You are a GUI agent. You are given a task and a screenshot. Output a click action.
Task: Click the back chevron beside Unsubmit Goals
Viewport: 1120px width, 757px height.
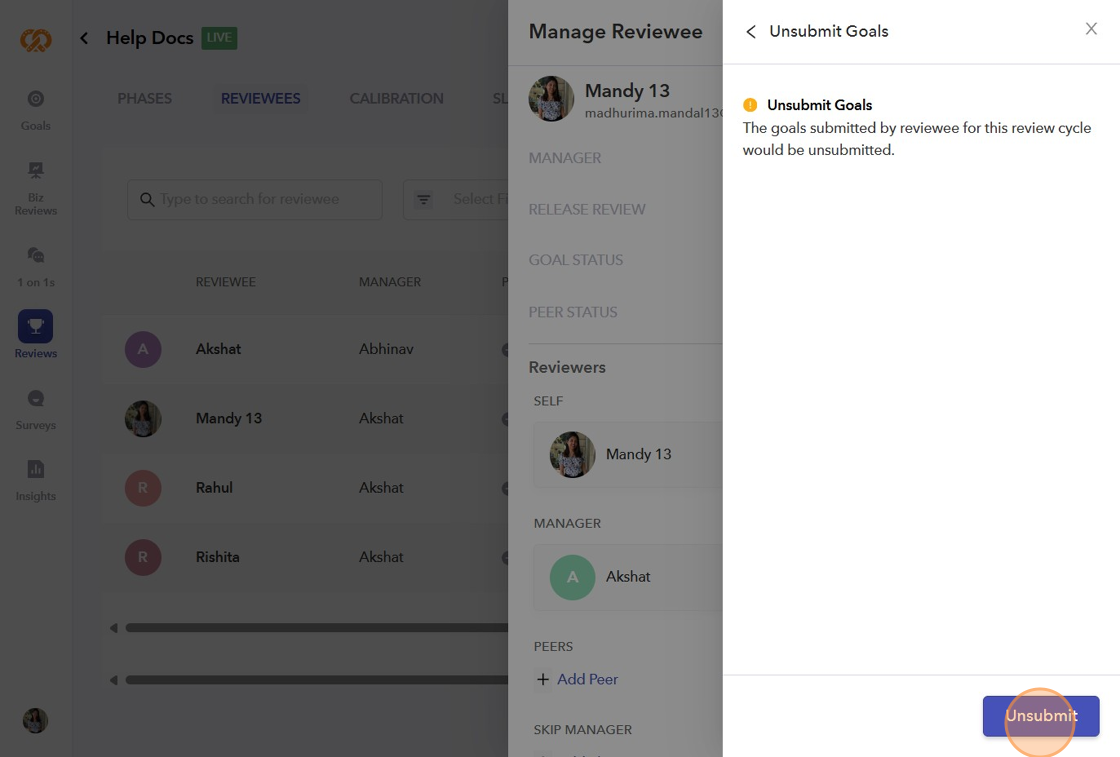(750, 31)
